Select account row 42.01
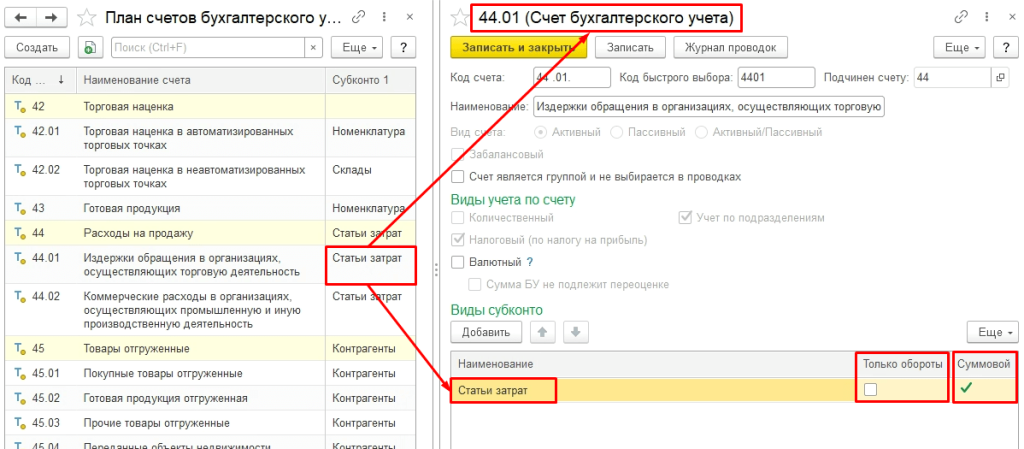Viewport: 1024px width, 449px height. pos(210,138)
